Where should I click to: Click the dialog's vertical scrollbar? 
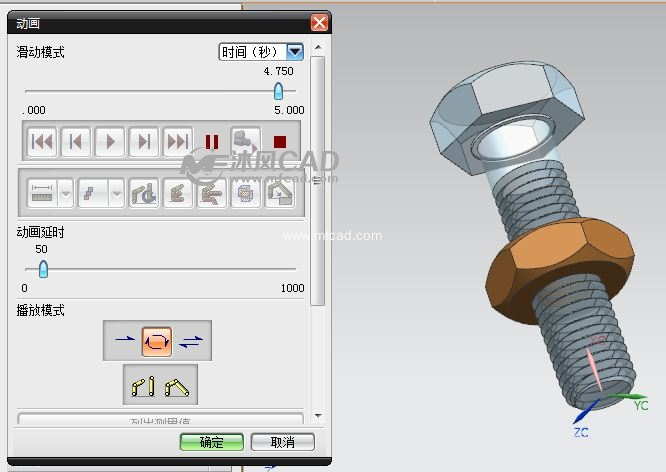coord(318,180)
